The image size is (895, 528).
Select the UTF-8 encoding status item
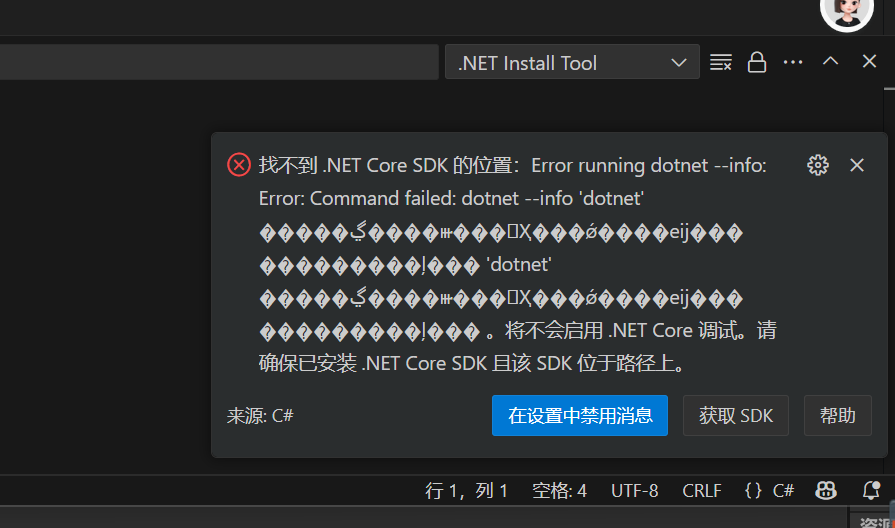tap(634, 491)
